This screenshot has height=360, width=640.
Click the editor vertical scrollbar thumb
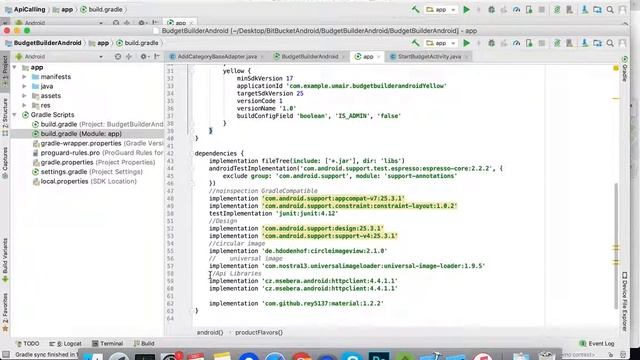point(616,245)
